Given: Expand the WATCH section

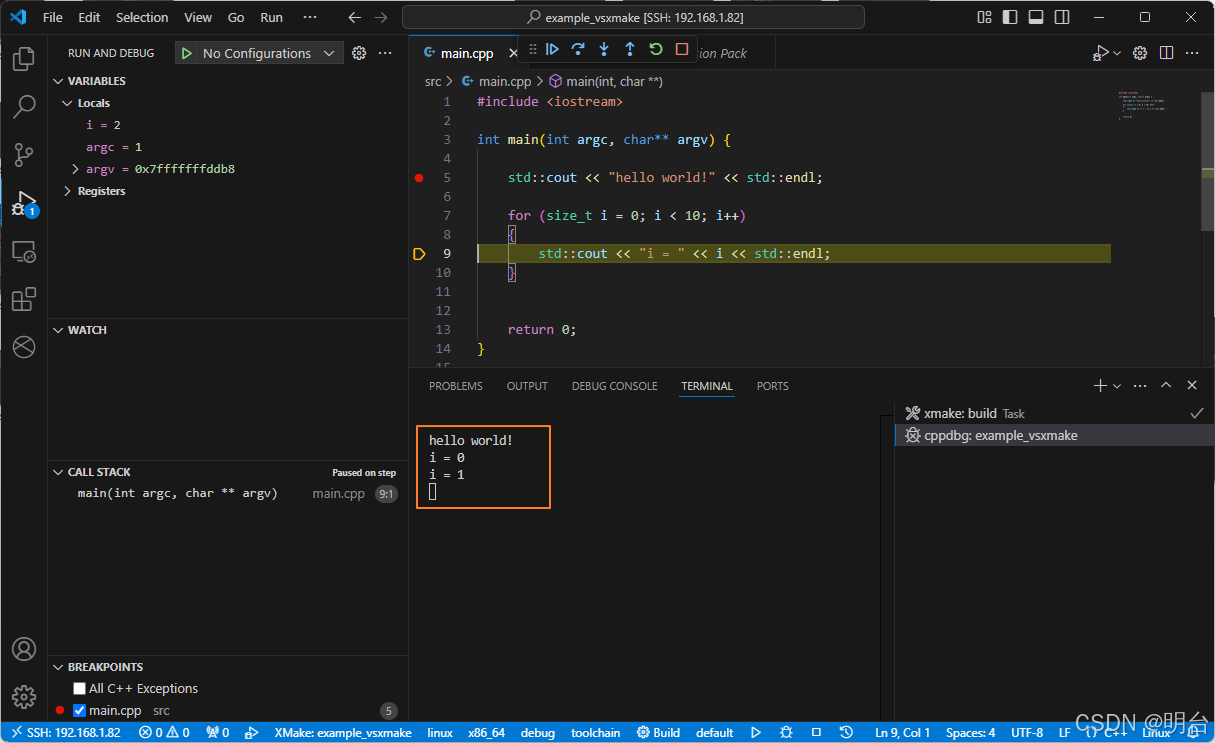Looking at the screenshot, I should pyautogui.click(x=60, y=330).
